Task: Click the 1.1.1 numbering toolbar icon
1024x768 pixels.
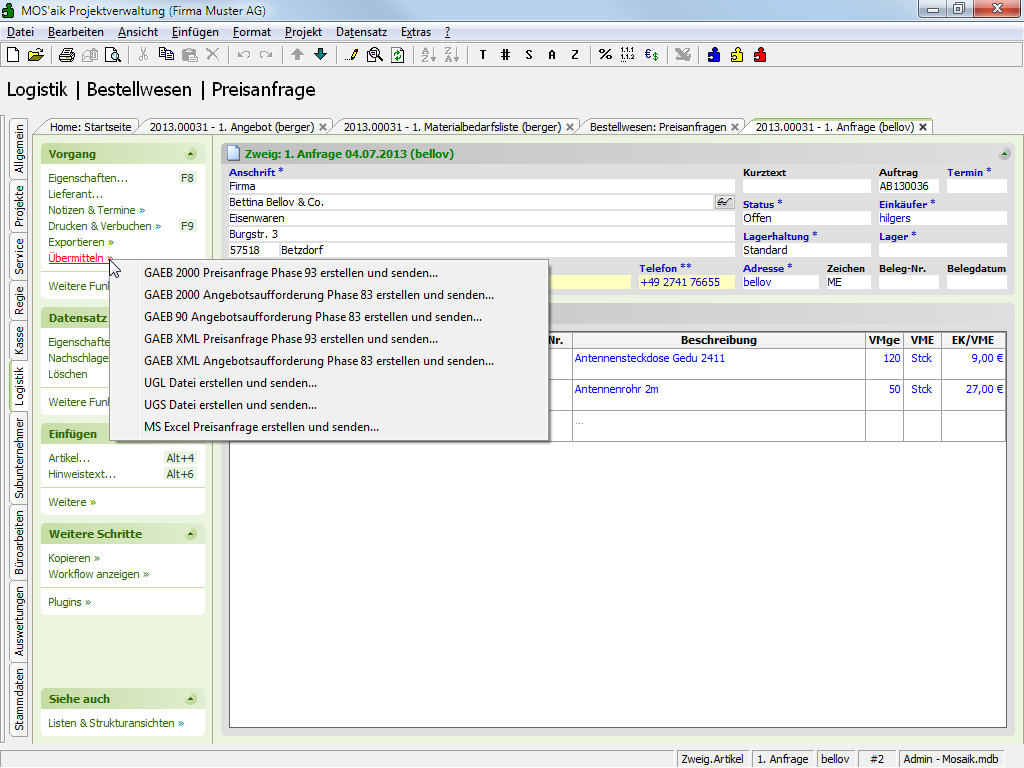Action: [628, 55]
